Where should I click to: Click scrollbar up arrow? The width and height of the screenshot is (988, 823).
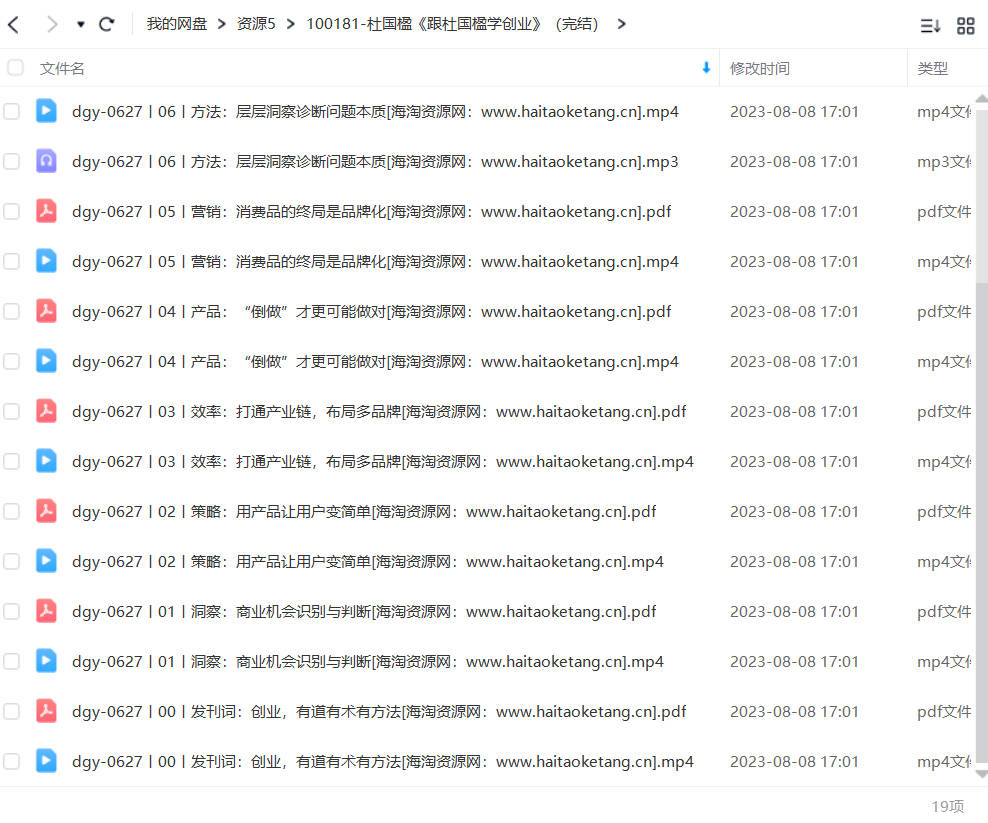point(982,98)
